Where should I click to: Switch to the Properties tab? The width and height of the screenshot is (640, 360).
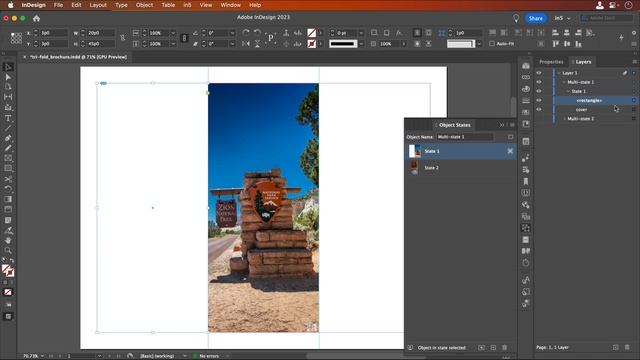[551, 62]
